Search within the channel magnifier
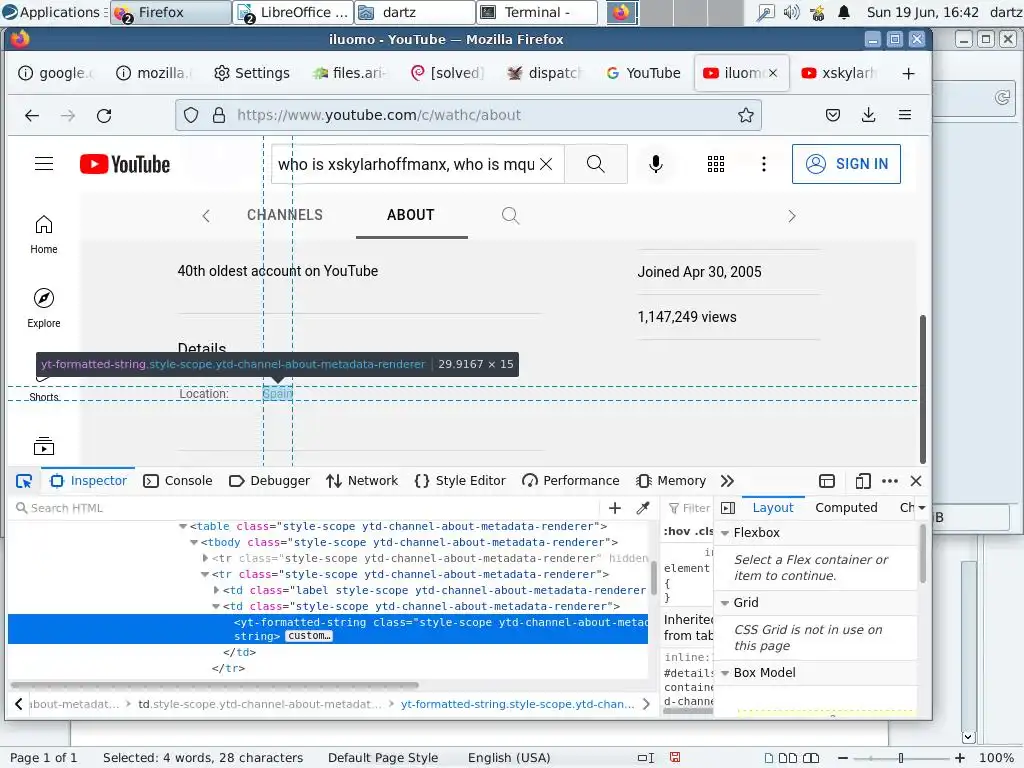The height and width of the screenshot is (768, 1024). [x=510, y=216]
